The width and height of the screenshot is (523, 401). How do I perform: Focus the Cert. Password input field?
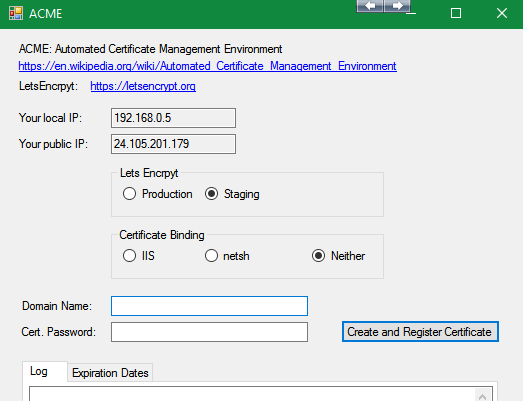209,332
